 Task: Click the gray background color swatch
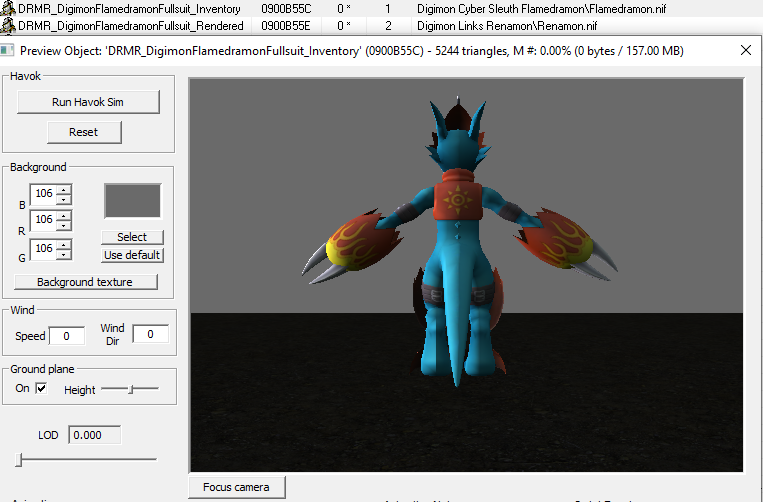(132, 201)
